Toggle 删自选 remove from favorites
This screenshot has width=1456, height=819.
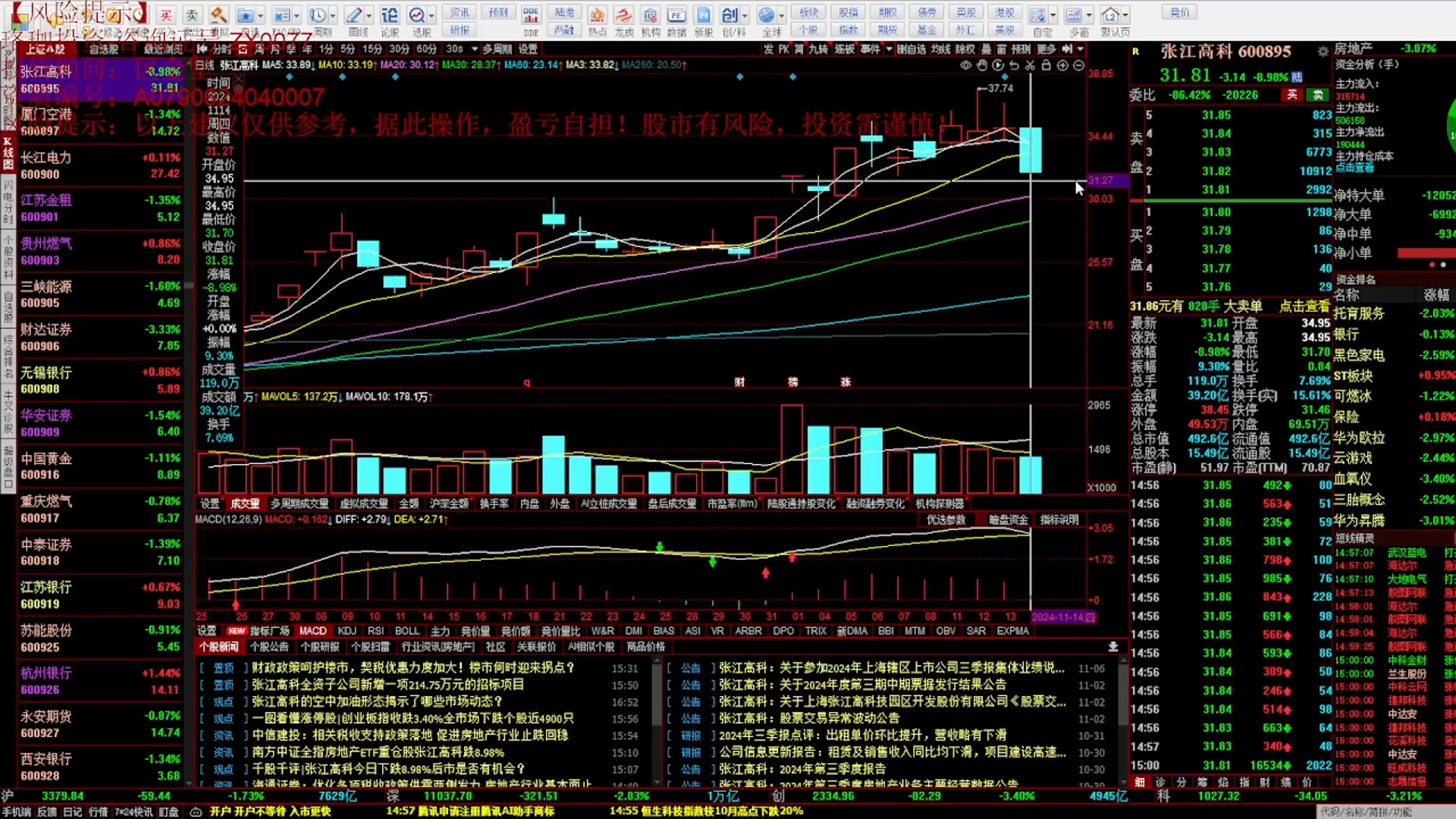click(x=912, y=49)
